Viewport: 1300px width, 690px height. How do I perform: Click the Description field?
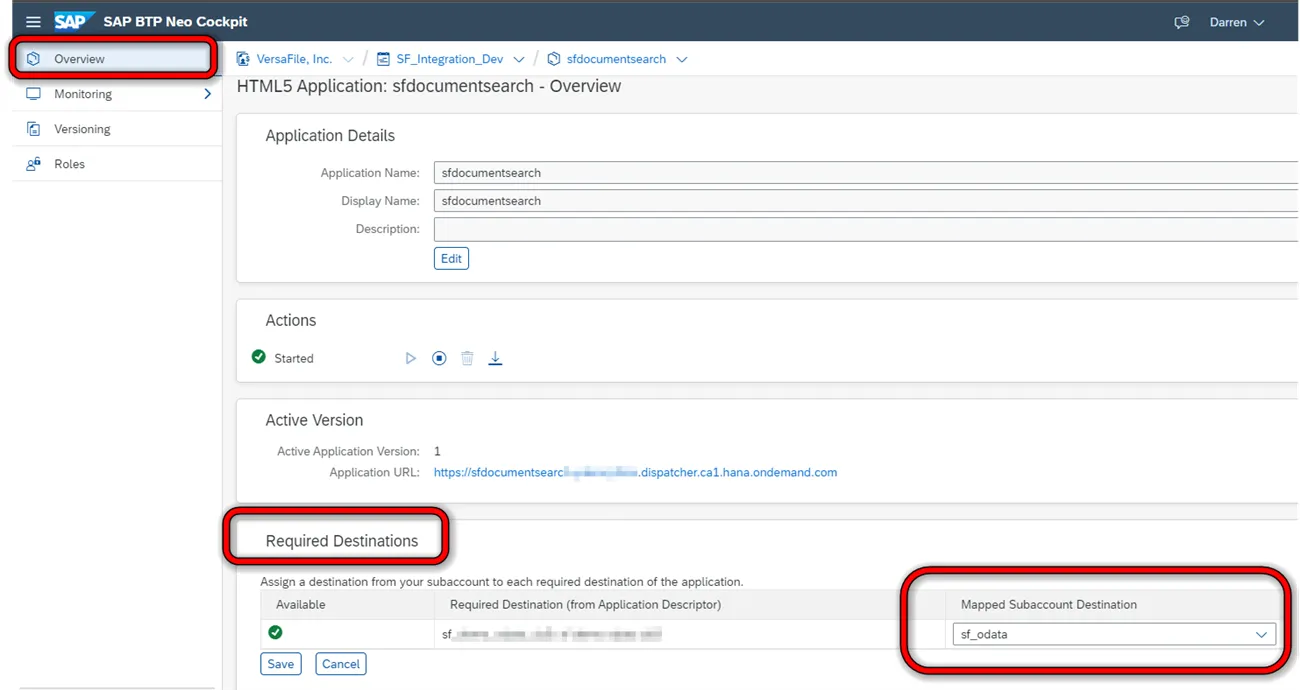[x=866, y=229]
